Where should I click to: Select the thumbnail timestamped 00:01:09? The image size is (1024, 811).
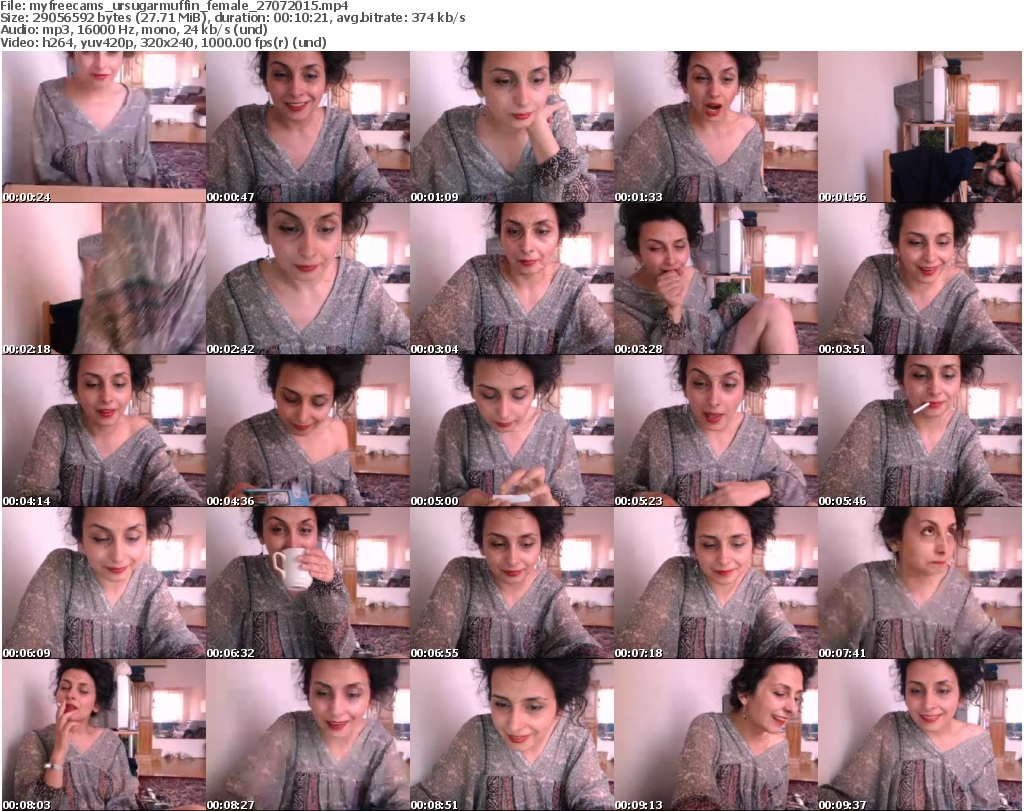click(512, 127)
